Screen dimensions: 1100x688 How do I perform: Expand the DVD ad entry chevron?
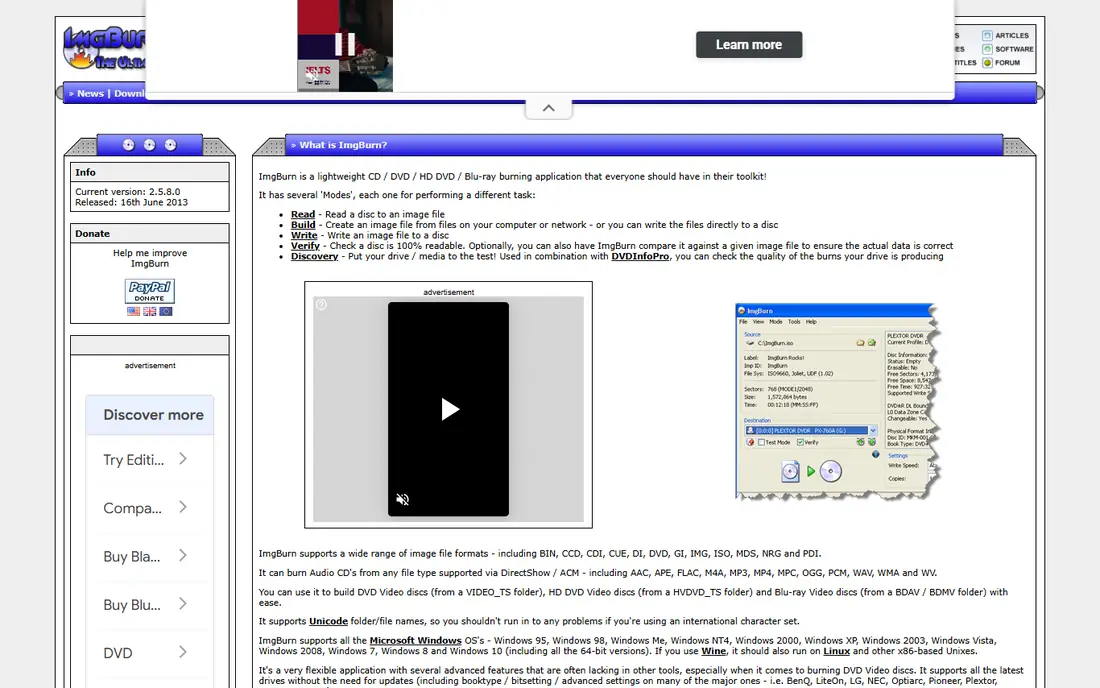pyautogui.click(x=182, y=652)
